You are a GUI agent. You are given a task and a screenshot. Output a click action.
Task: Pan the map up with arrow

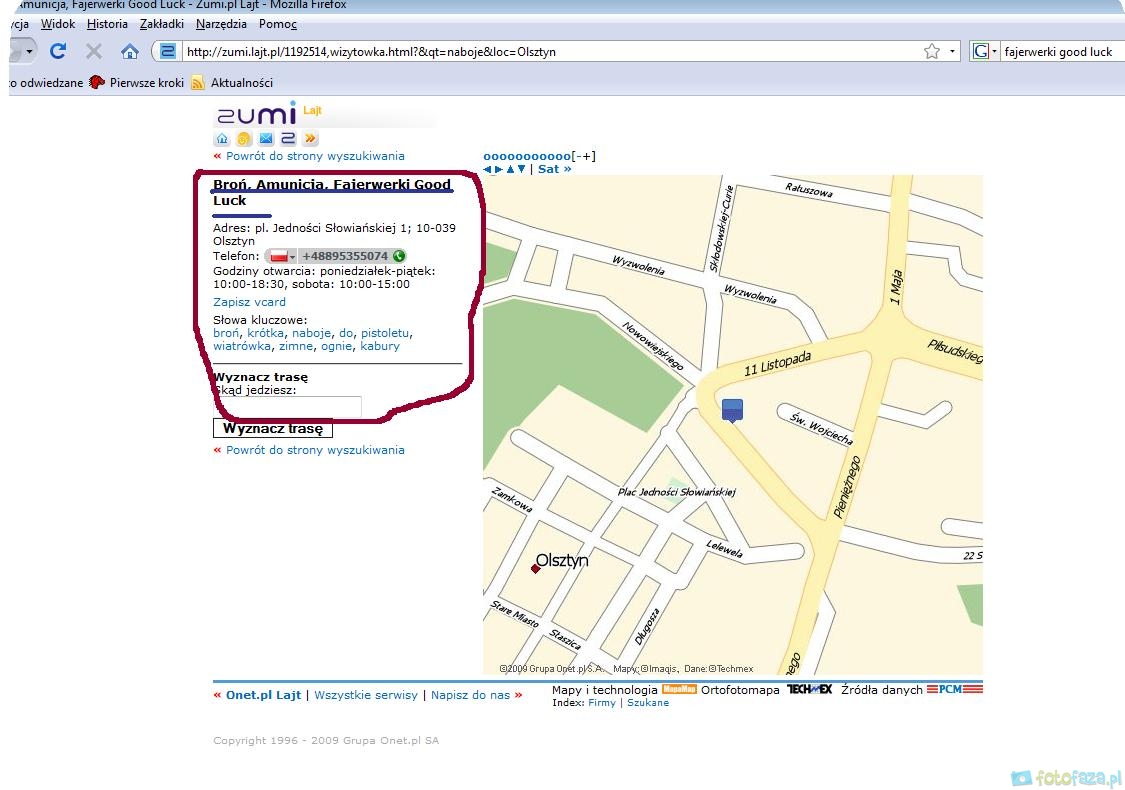coord(510,169)
